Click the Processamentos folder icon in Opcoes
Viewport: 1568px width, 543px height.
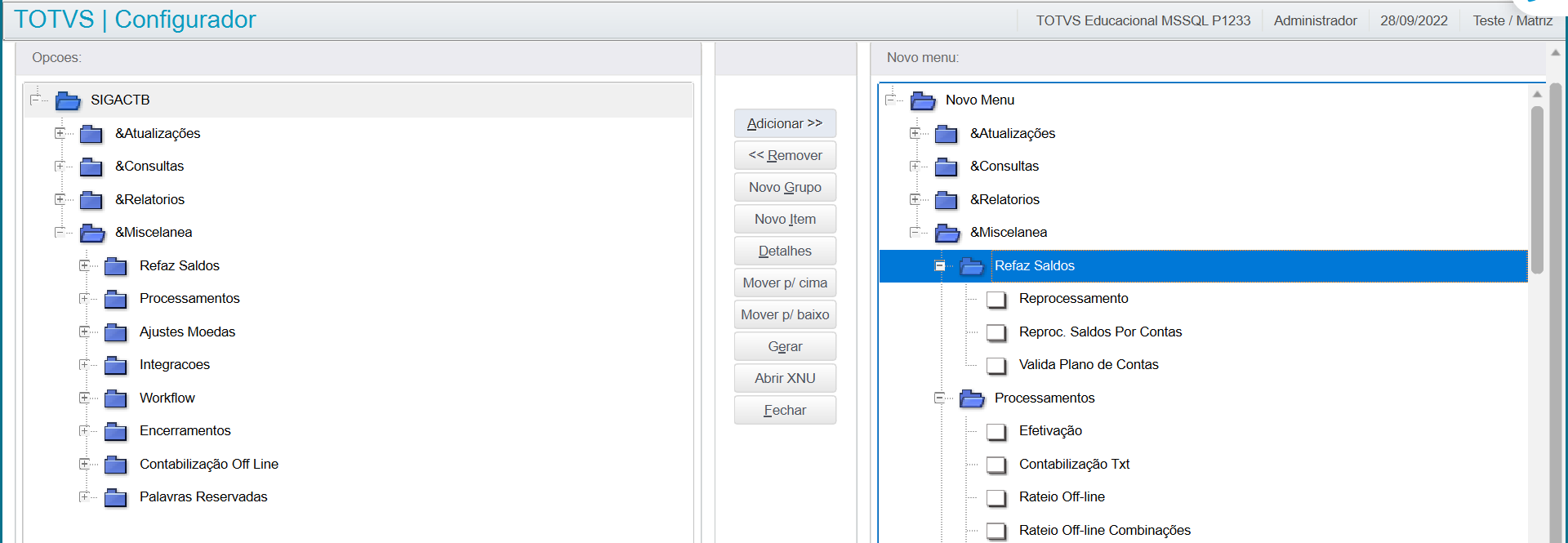[116, 299]
